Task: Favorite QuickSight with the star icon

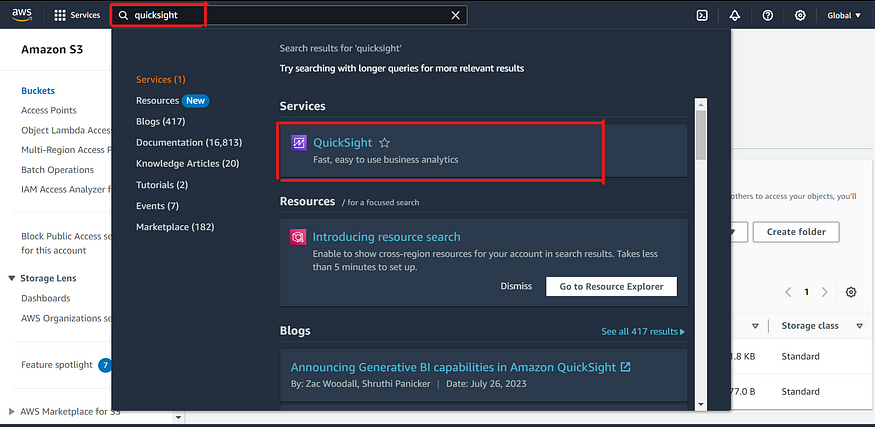Action: (384, 143)
